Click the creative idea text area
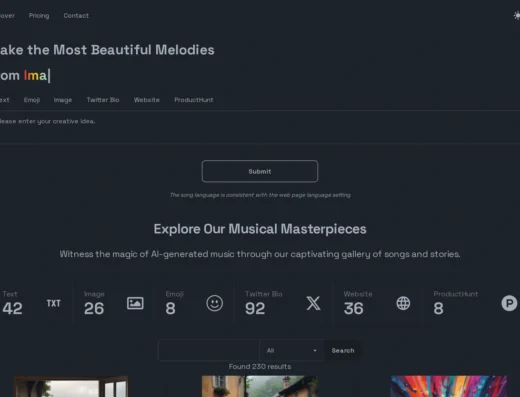The image size is (520, 397). point(260,127)
